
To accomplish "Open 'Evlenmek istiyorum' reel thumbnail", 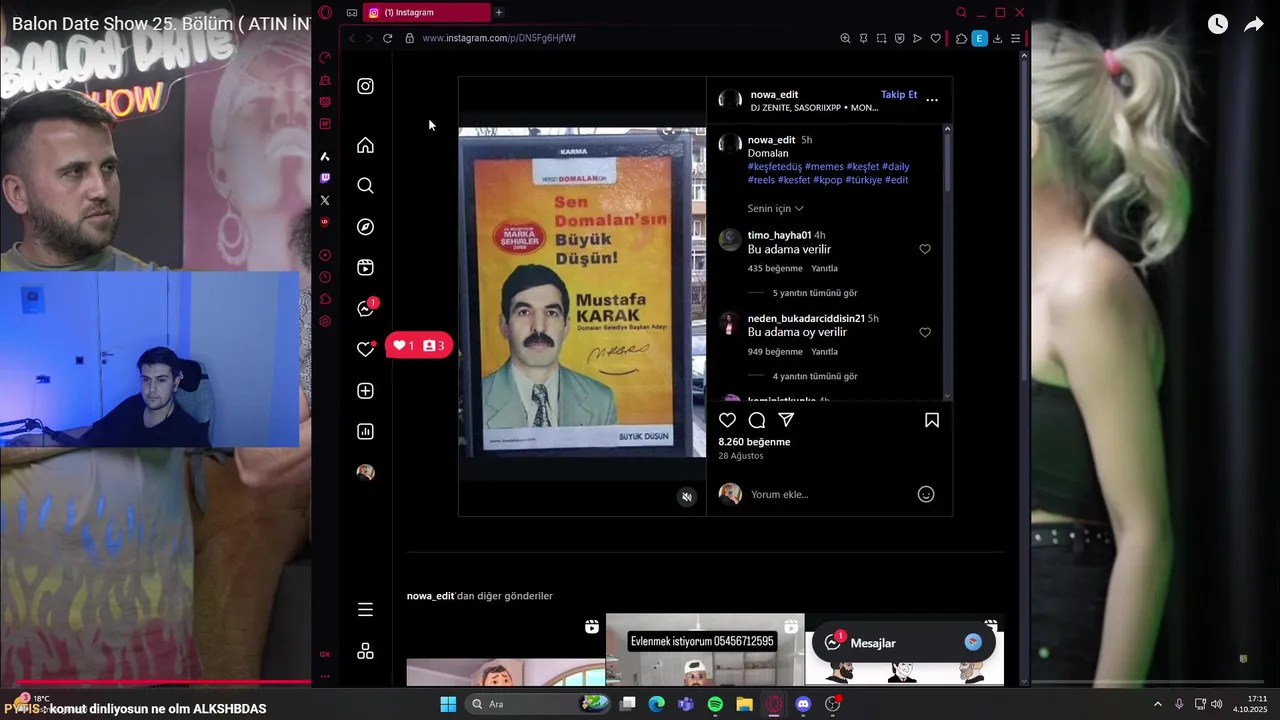I will coord(705,650).
